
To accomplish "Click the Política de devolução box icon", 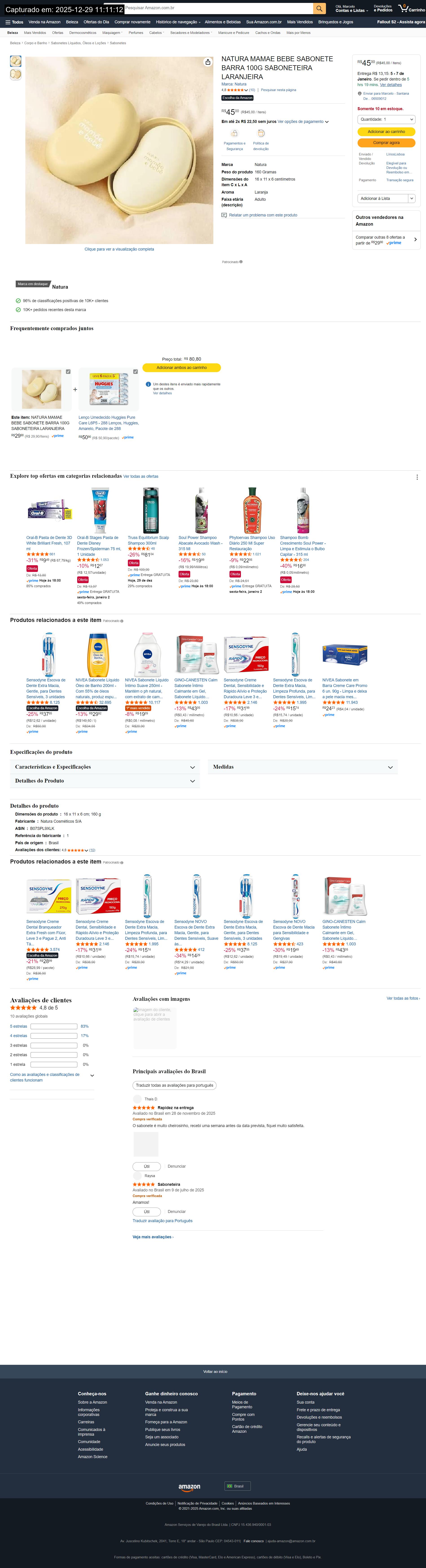I will click(260, 133).
